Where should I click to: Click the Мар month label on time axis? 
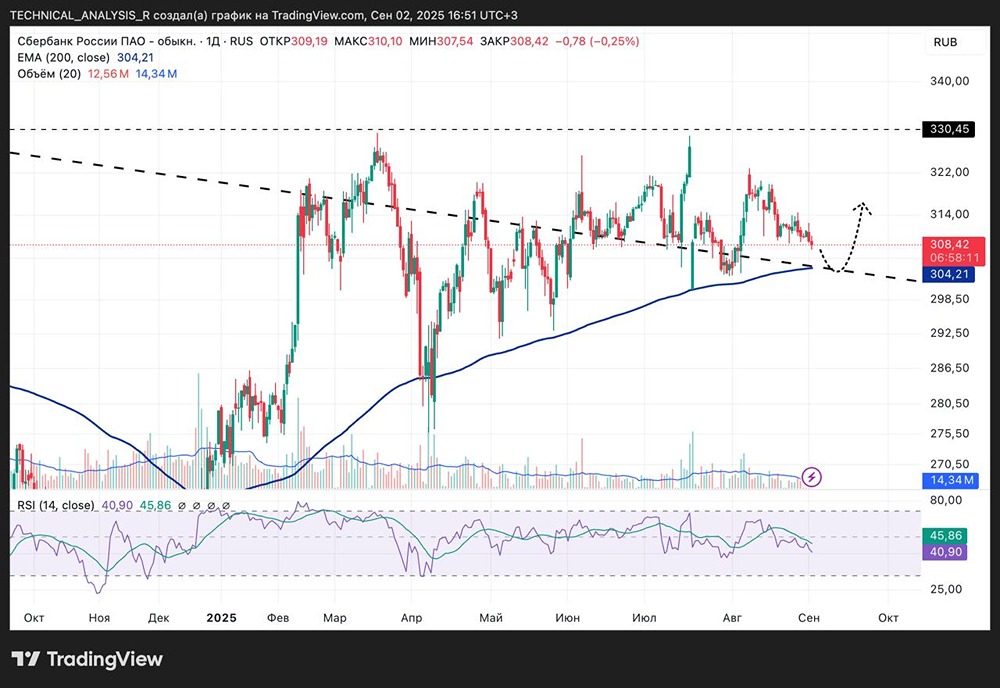335,618
